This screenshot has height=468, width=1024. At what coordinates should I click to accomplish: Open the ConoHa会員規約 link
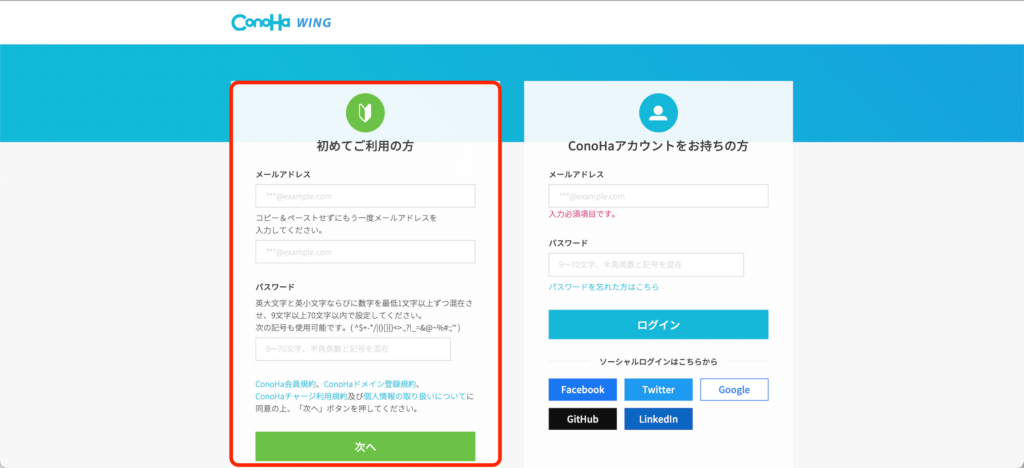[286, 384]
